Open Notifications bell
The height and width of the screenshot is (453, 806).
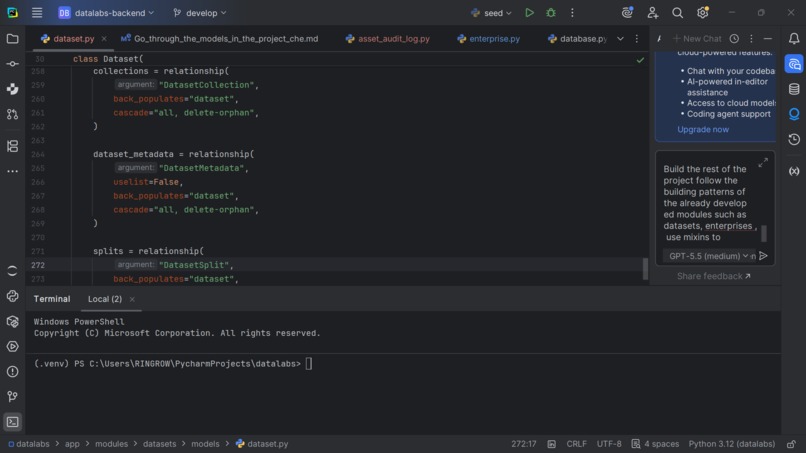pyautogui.click(x=794, y=39)
